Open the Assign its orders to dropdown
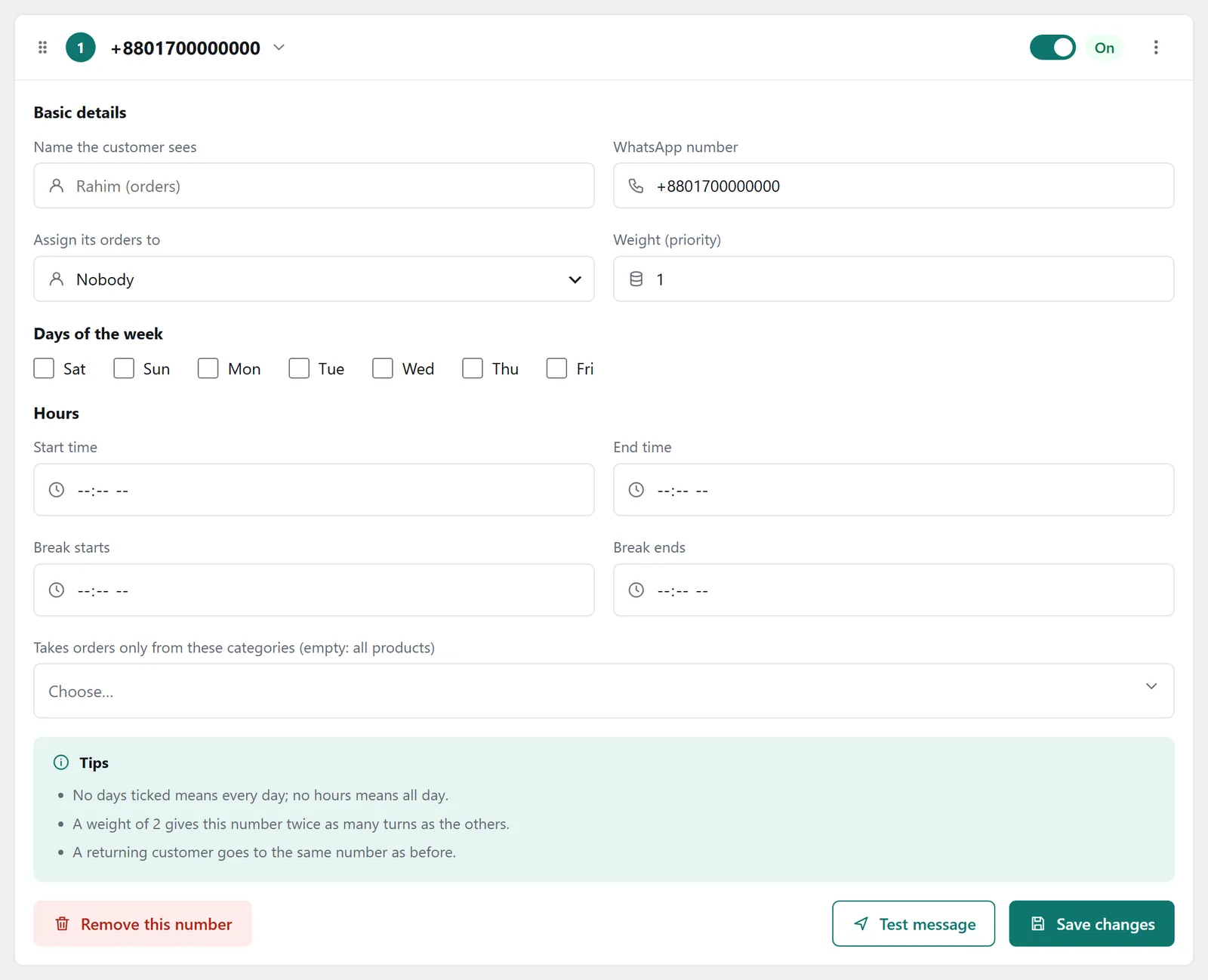 click(x=314, y=279)
